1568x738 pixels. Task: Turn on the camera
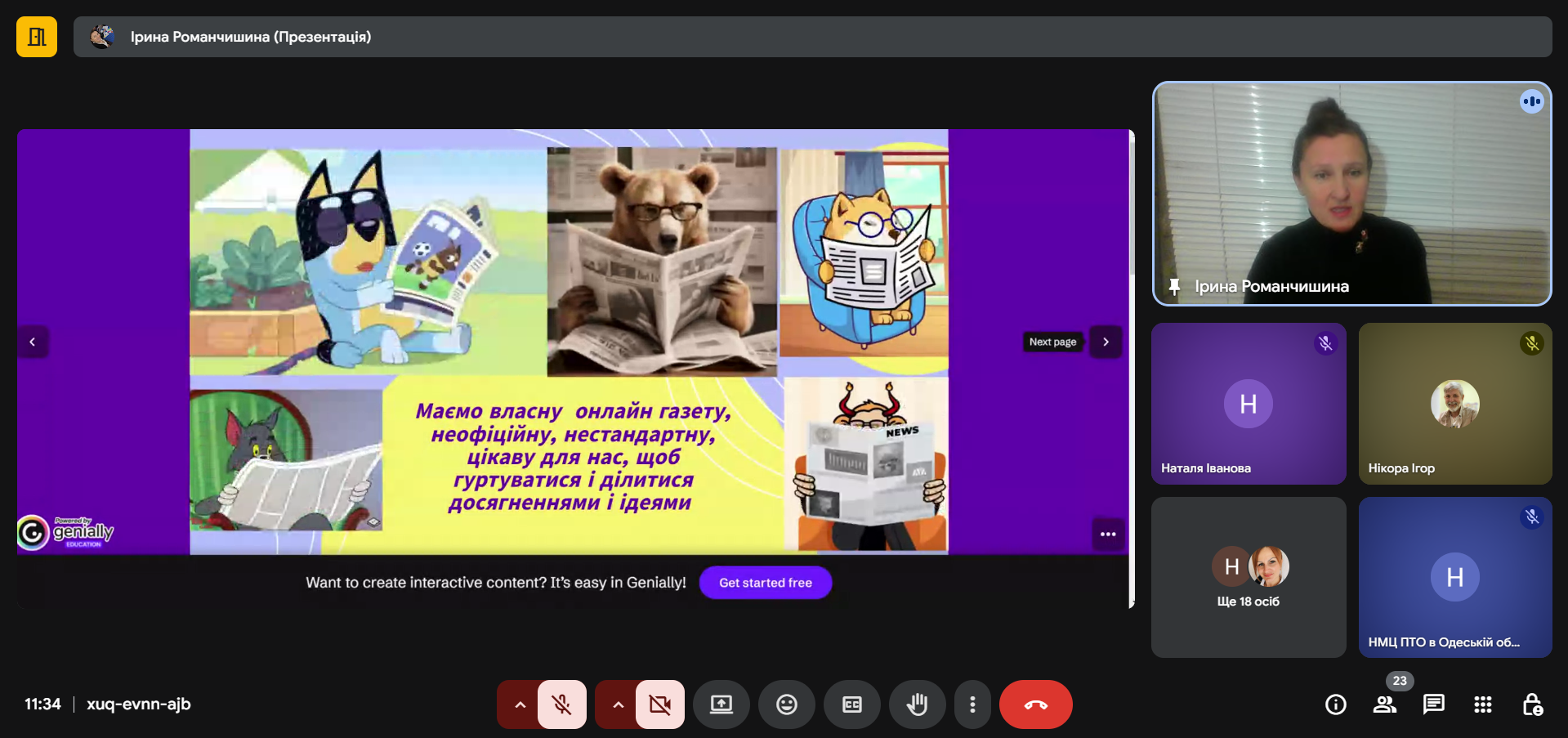pos(659,704)
